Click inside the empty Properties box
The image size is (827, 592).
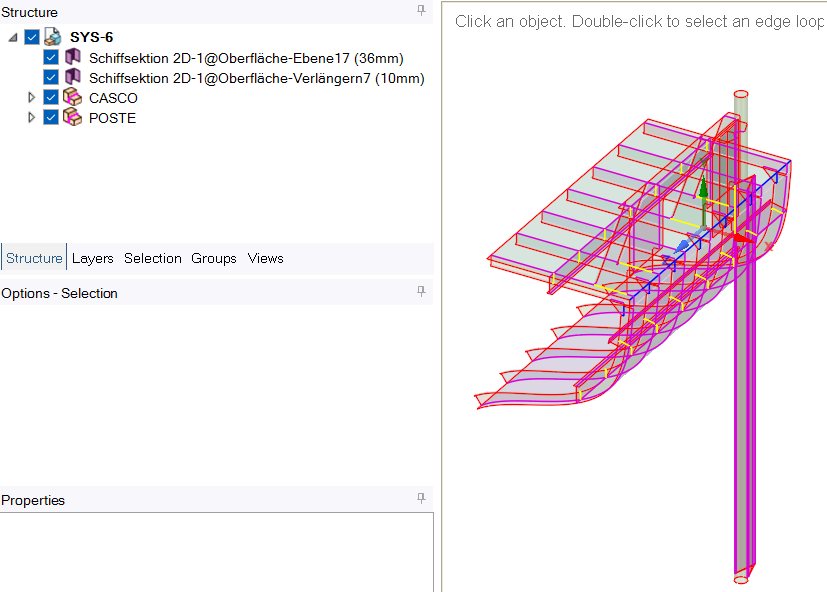[x=216, y=552]
